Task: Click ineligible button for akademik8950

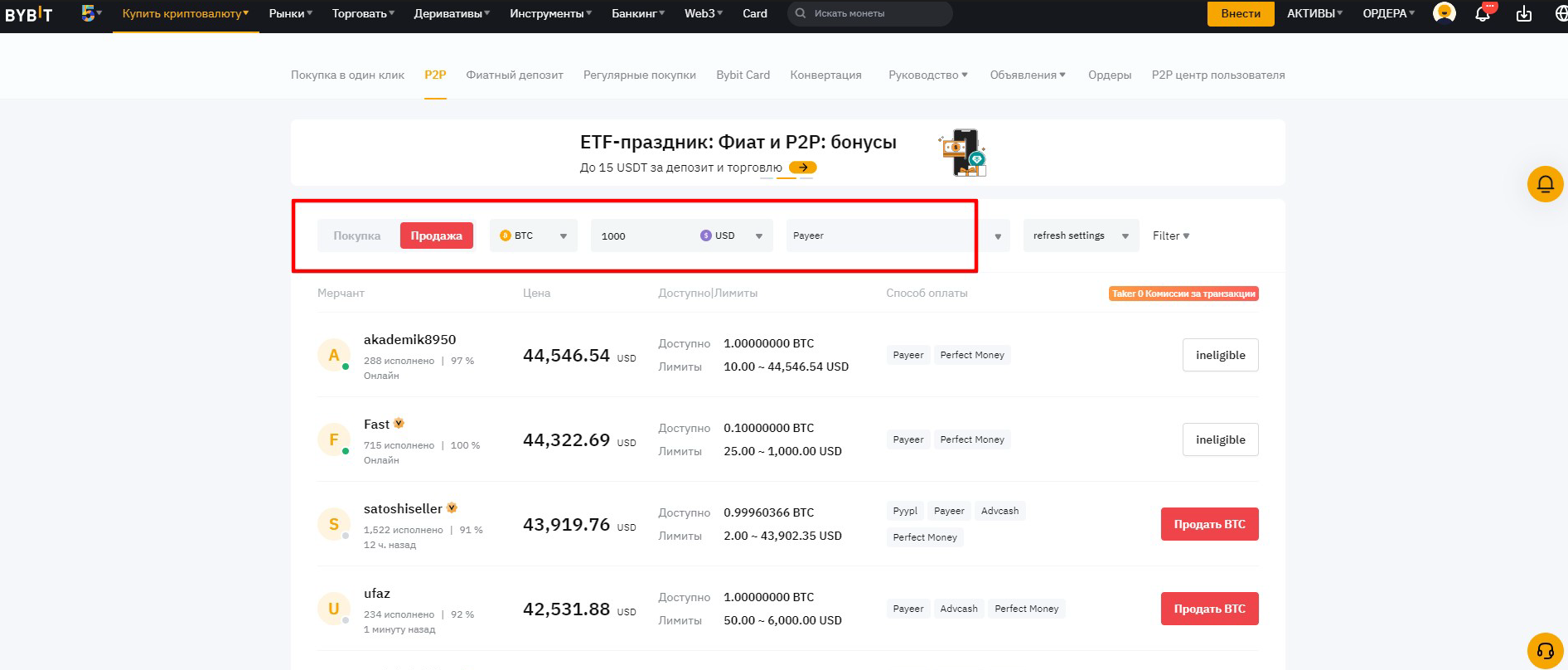Action: [1220, 355]
